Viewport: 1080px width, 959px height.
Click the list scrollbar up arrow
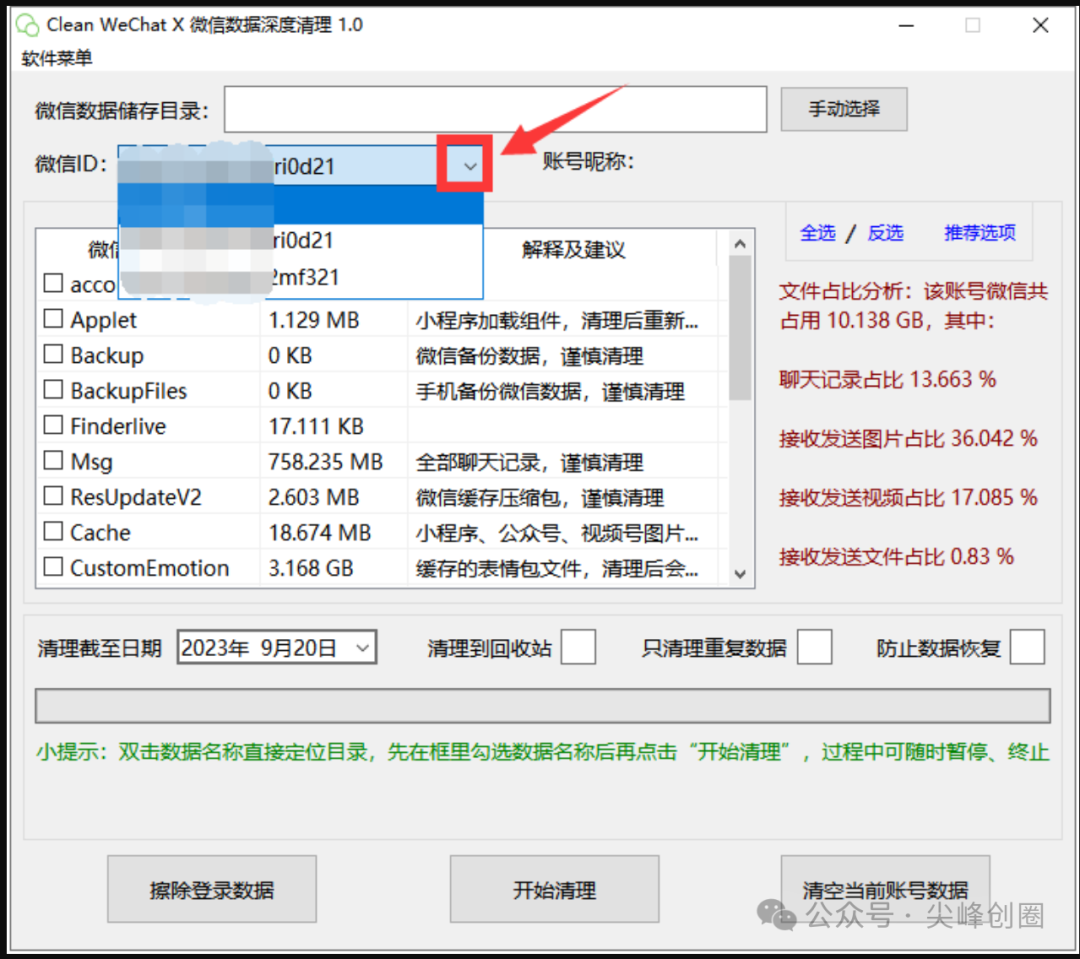click(x=740, y=244)
